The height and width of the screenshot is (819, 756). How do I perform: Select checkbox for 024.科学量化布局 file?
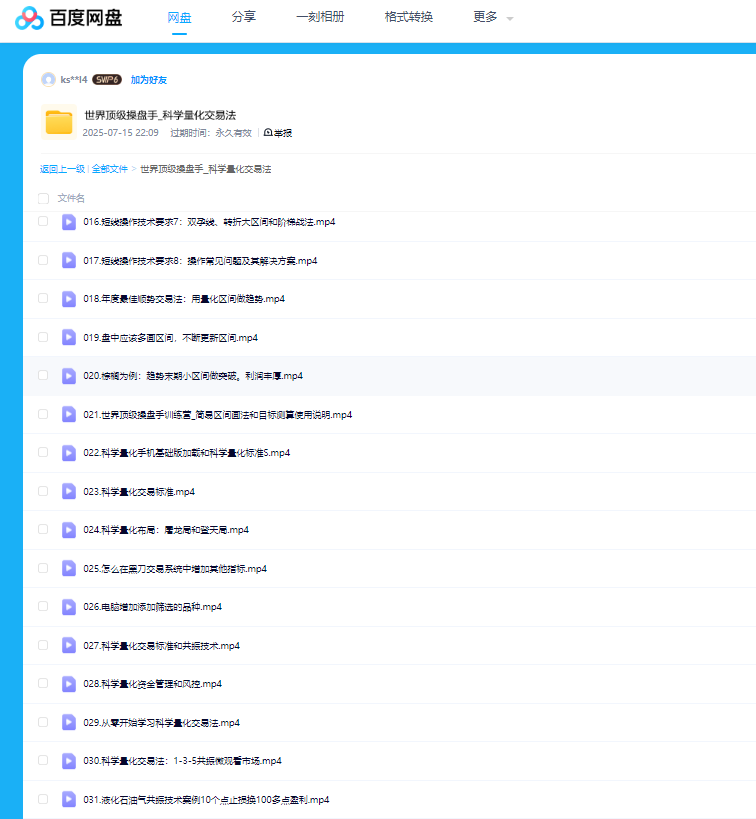pos(43,529)
